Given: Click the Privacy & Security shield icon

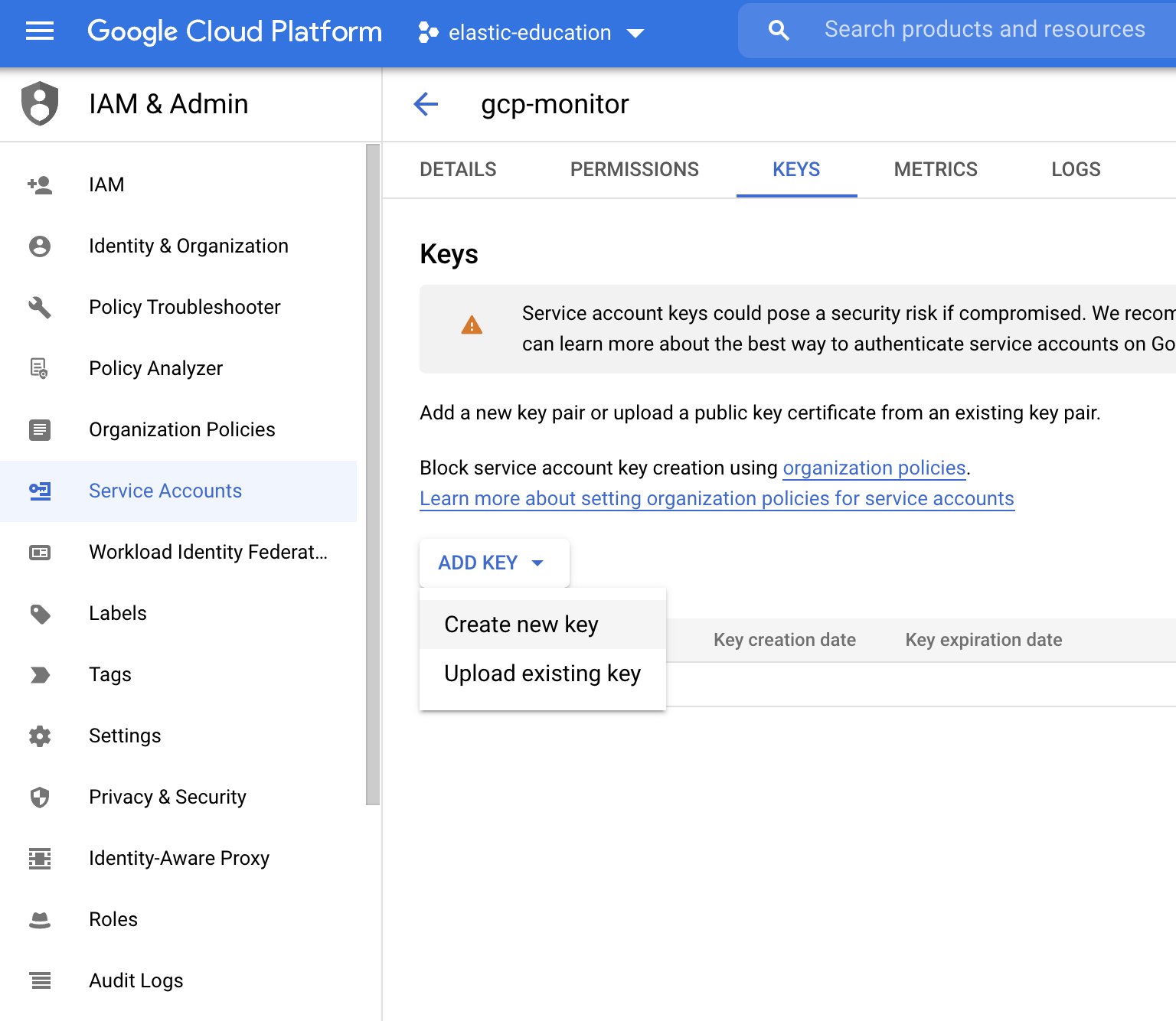Looking at the screenshot, I should [x=39, y=798].
